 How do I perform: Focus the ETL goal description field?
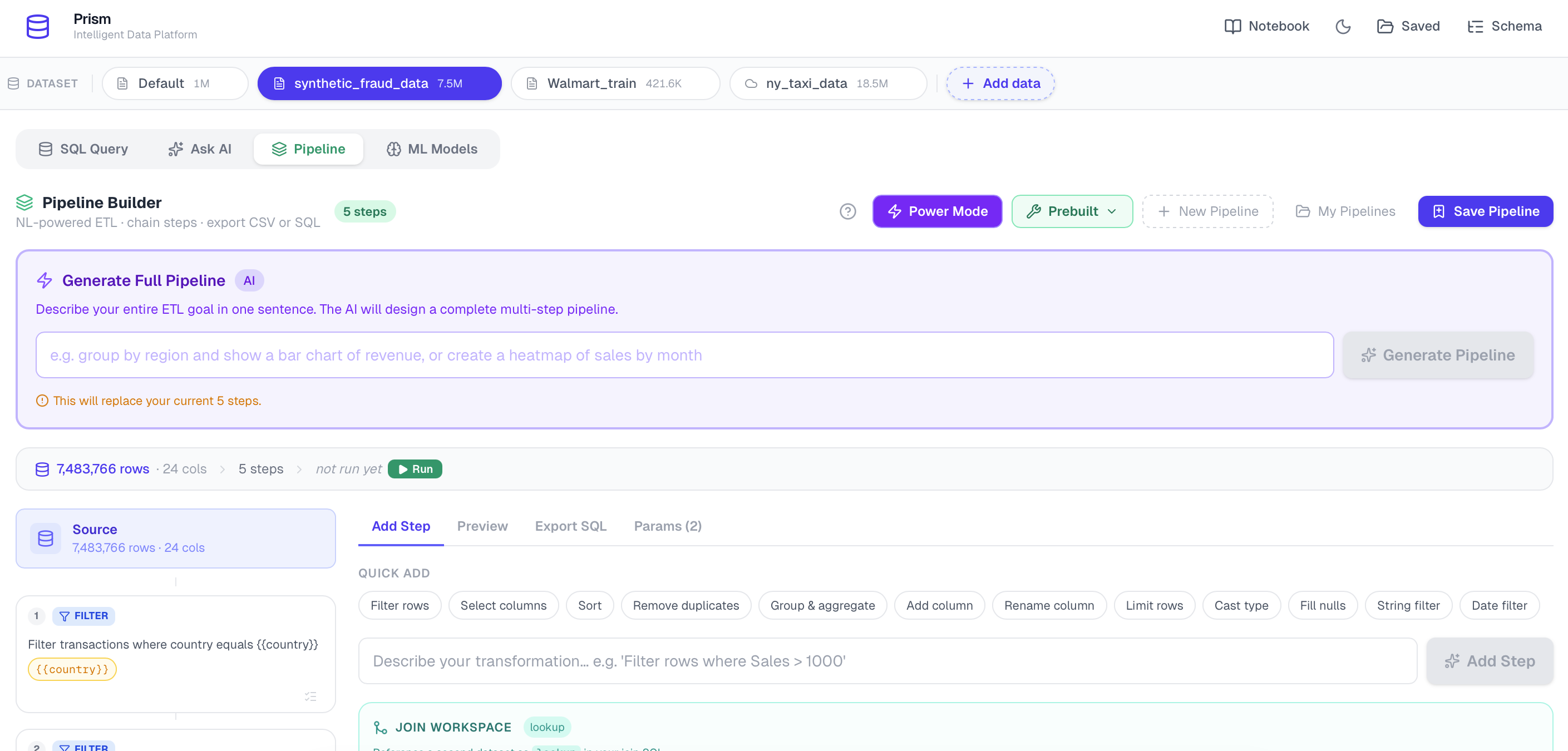pos(684,355)
